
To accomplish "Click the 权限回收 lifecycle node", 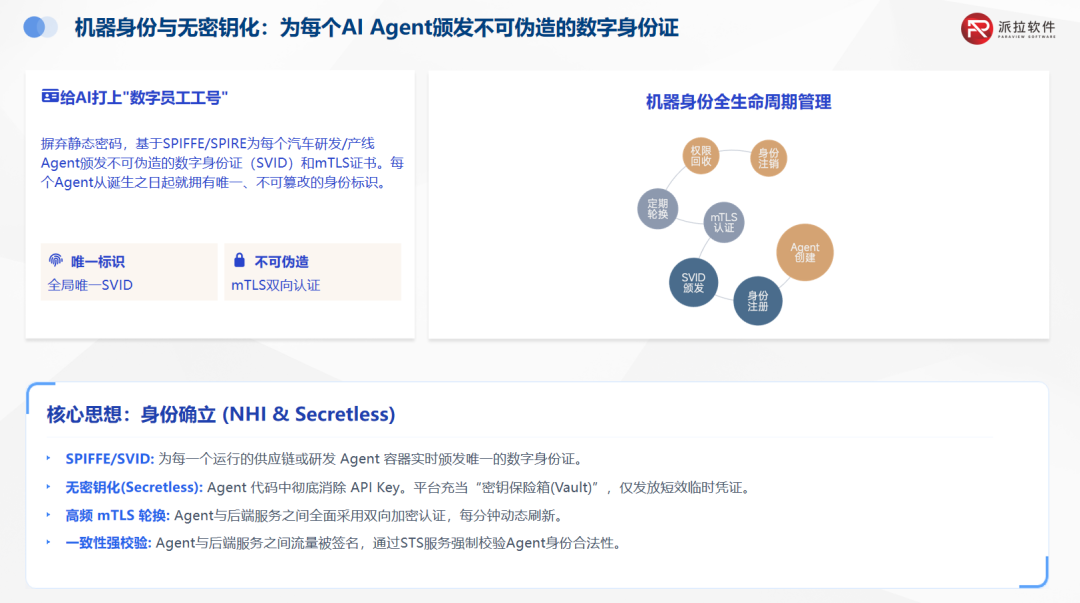I will pos(701,158).
